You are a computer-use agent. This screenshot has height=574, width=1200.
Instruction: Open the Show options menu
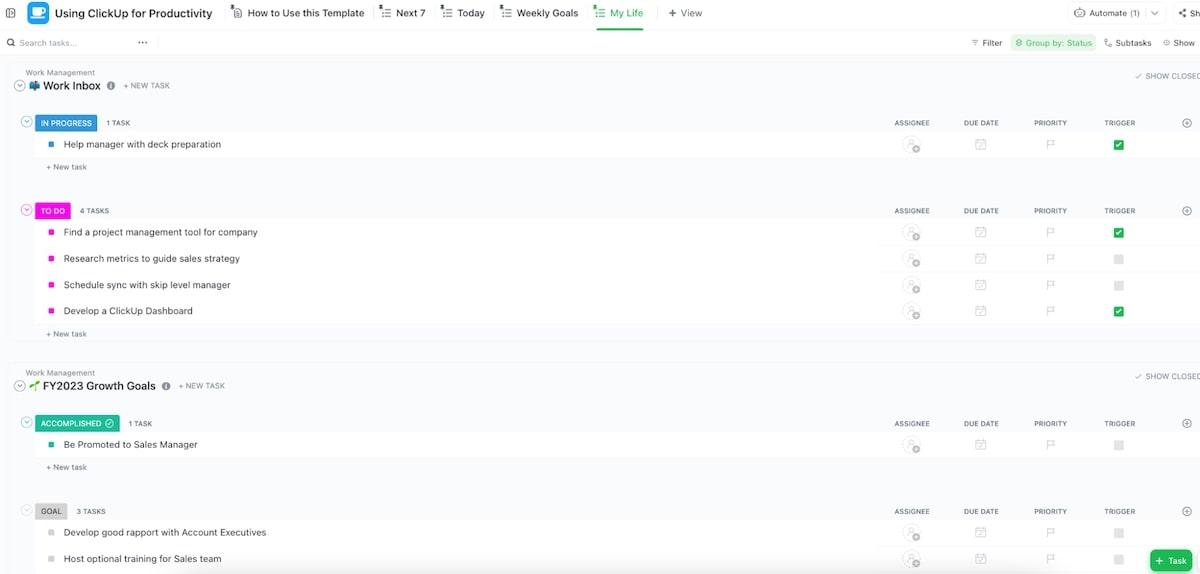pos(1180,43)
